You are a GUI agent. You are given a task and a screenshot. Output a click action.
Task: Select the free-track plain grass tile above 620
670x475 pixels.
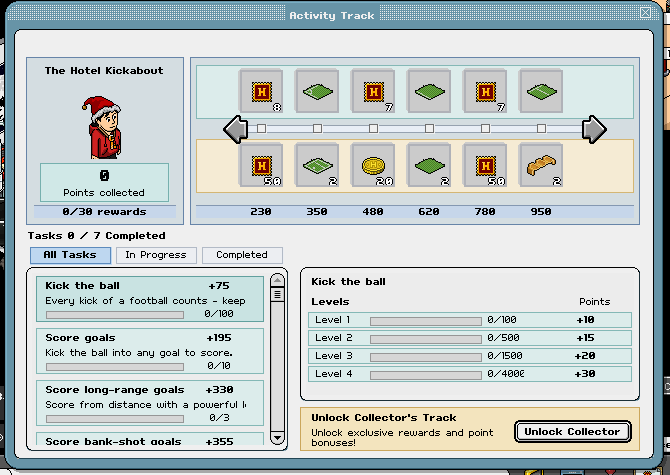[429, 91]
